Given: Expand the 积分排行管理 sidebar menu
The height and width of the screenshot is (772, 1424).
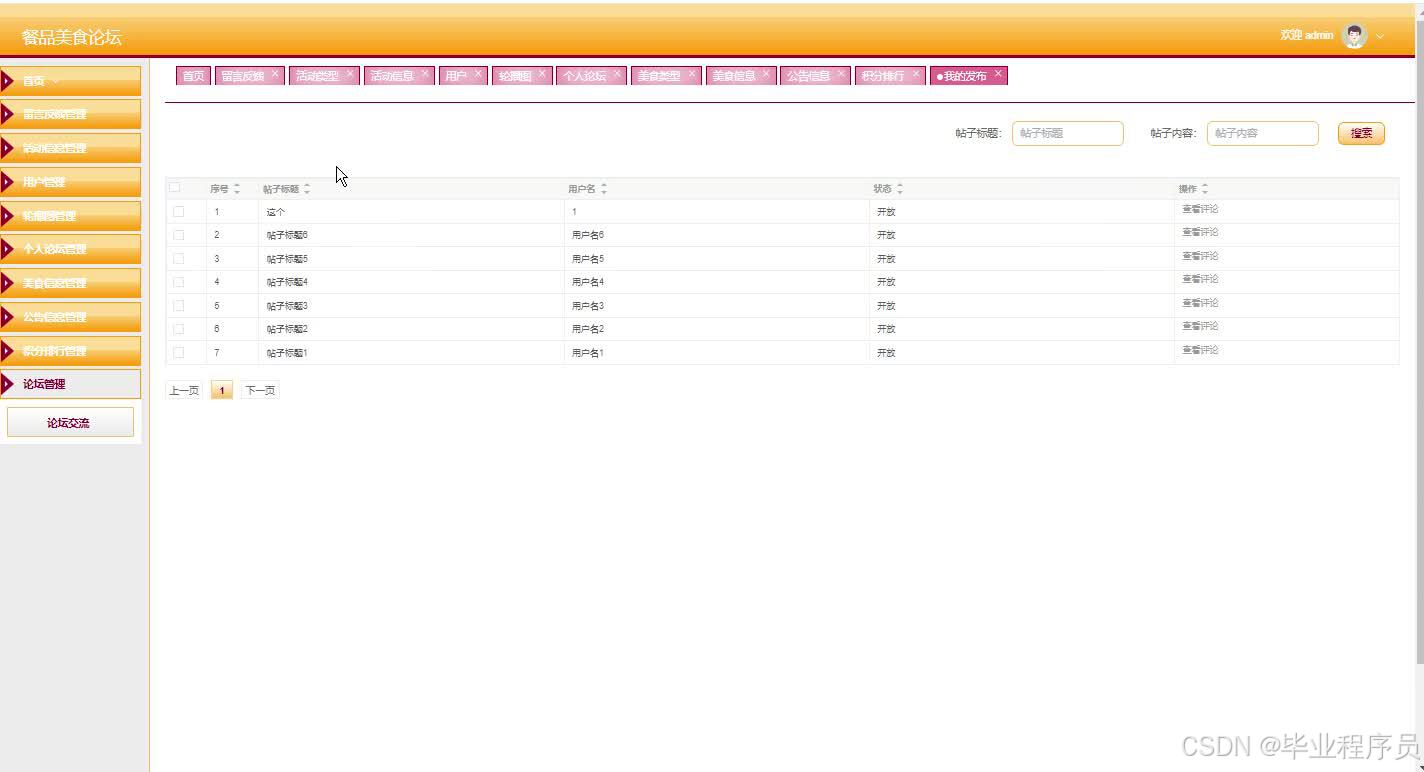Looking at the screenshot, I should pyautogui.click(x=70, y=351).
